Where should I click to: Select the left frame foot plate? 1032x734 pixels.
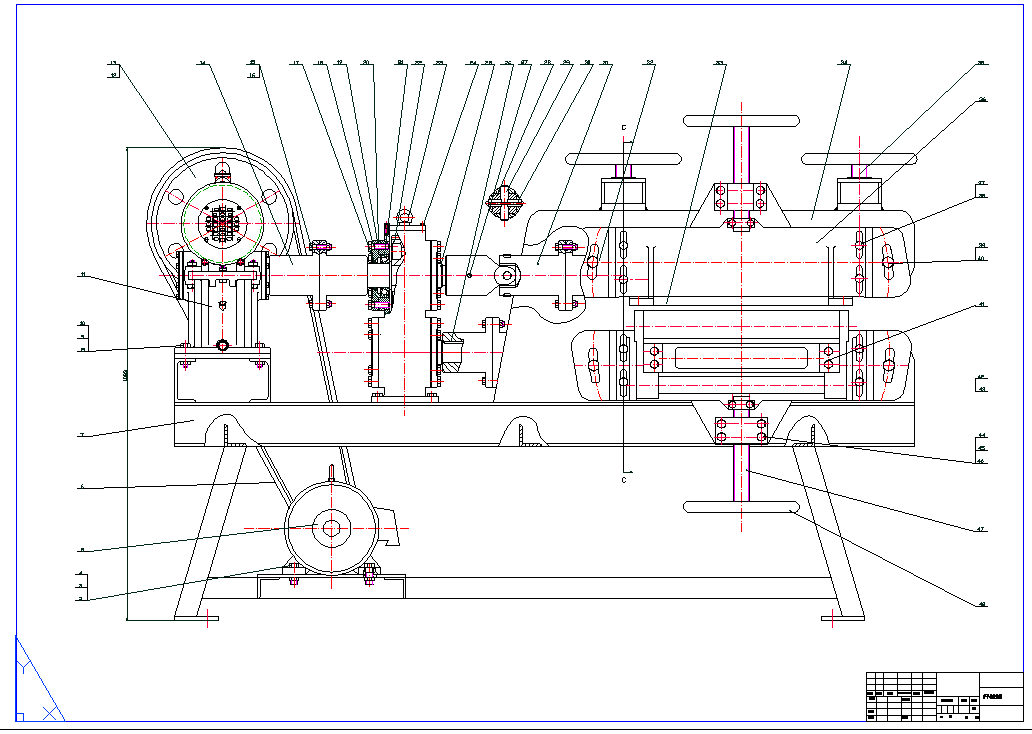pos(197,618)
